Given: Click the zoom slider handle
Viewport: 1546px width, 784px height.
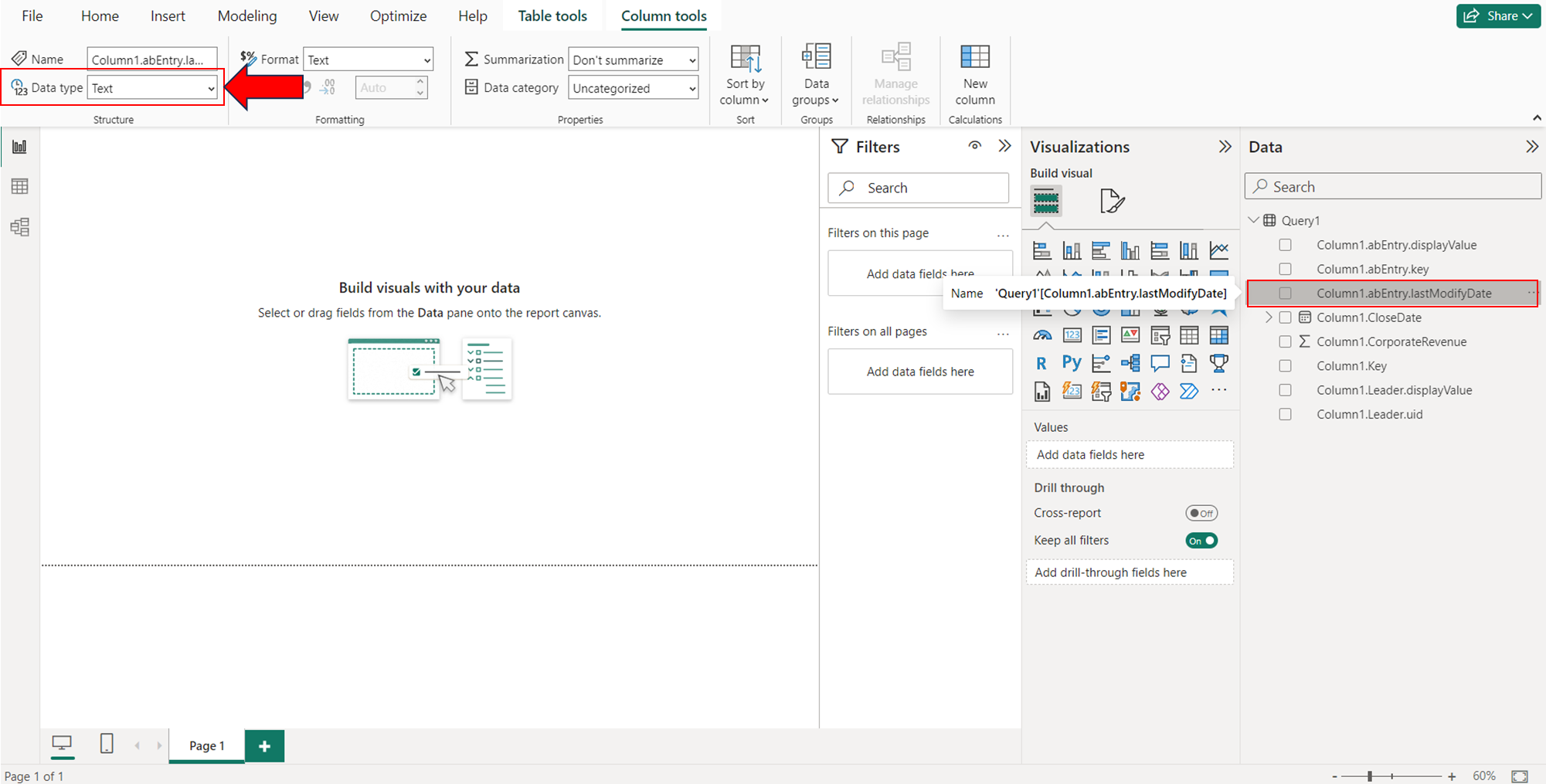Looking at the screenshot, I should click(1369, 776).
